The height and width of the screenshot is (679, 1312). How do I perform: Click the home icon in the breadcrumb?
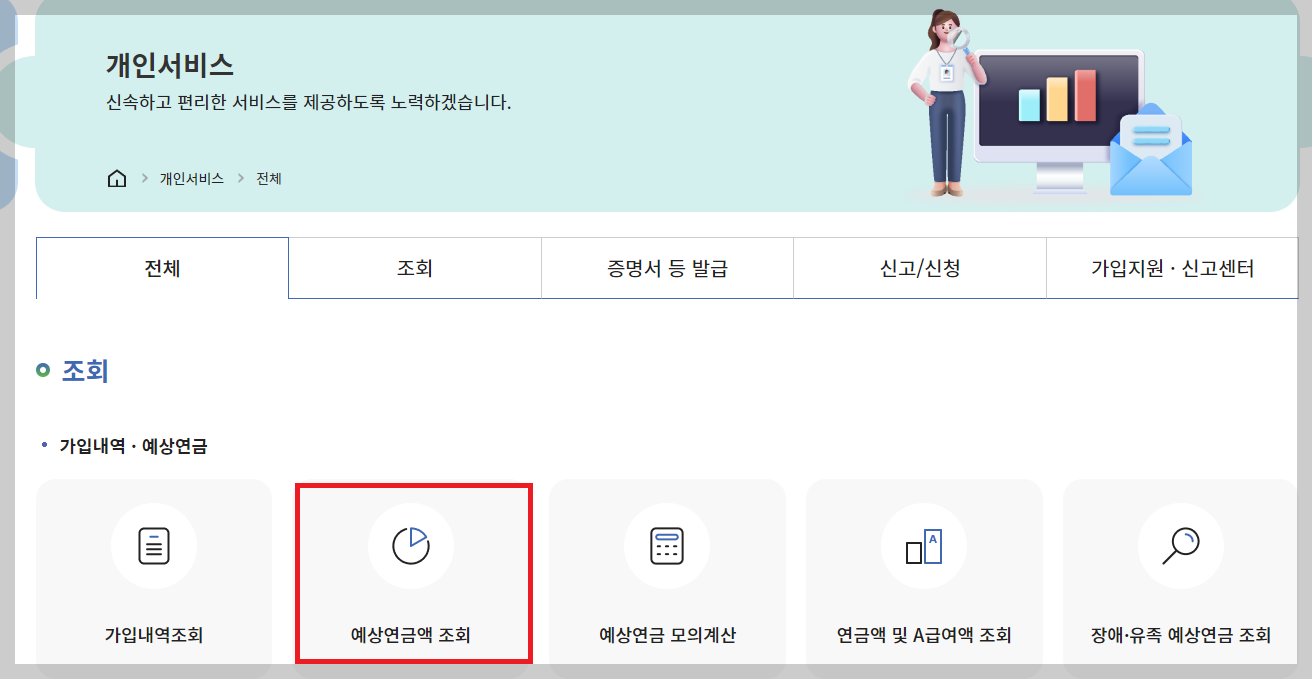(x=117, y=178)
